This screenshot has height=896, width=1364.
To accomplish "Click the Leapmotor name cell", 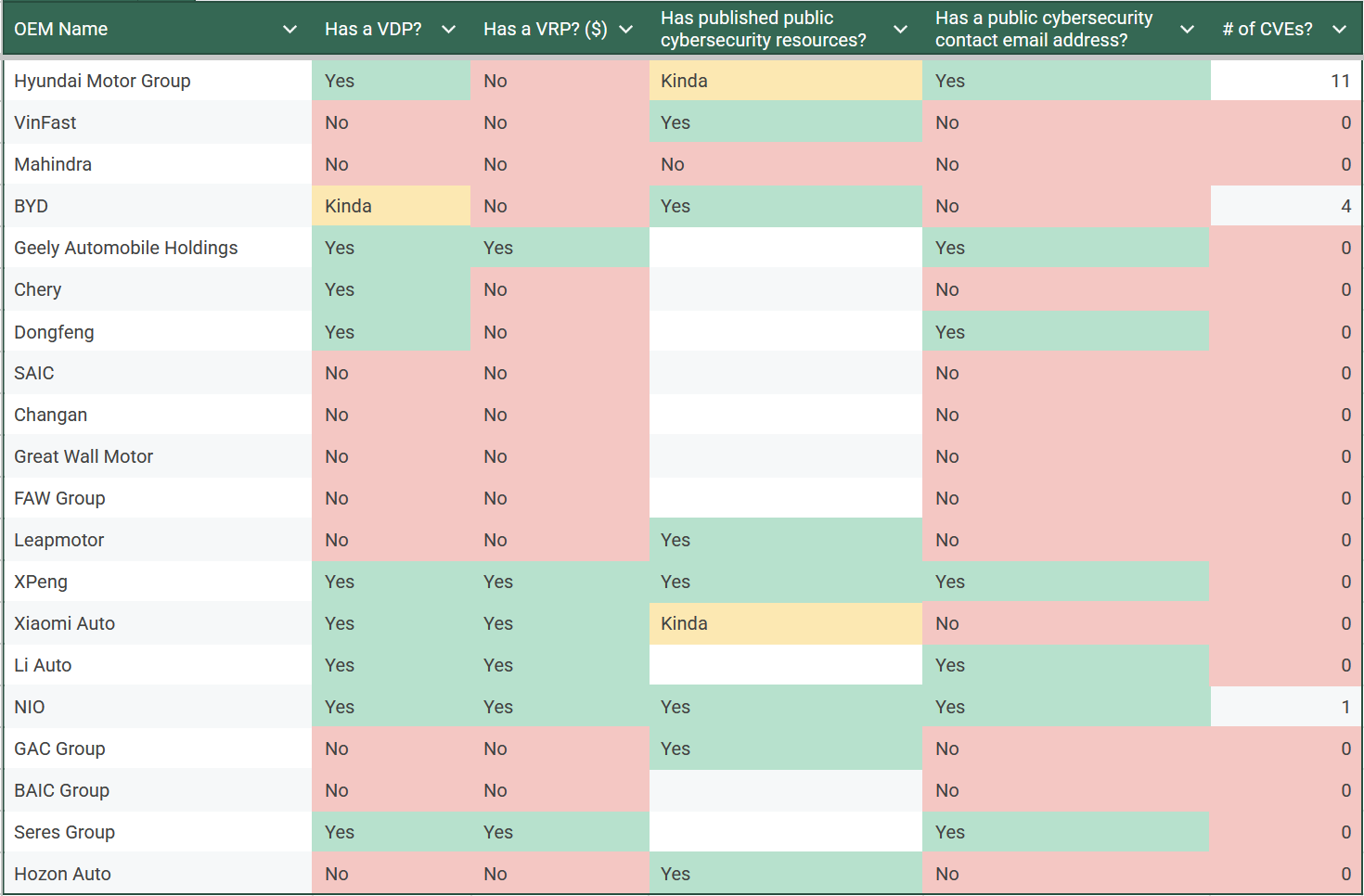I will tap(158, 540).
